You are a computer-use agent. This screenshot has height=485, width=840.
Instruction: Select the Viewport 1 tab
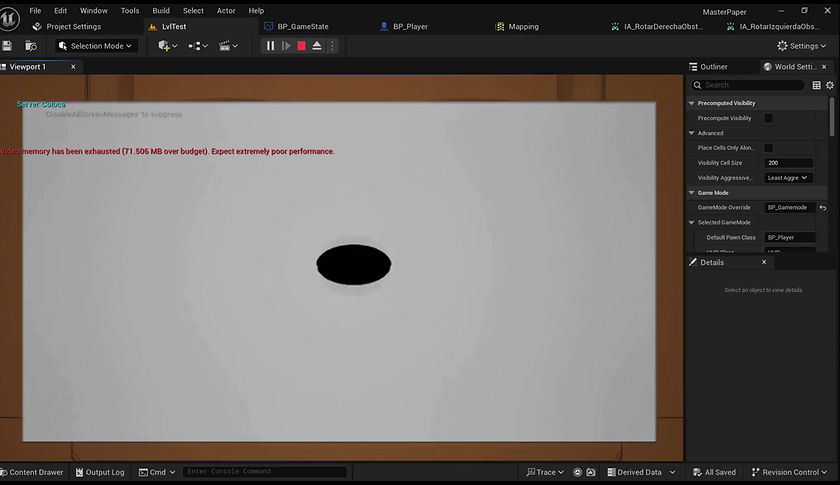coord(27,67)
